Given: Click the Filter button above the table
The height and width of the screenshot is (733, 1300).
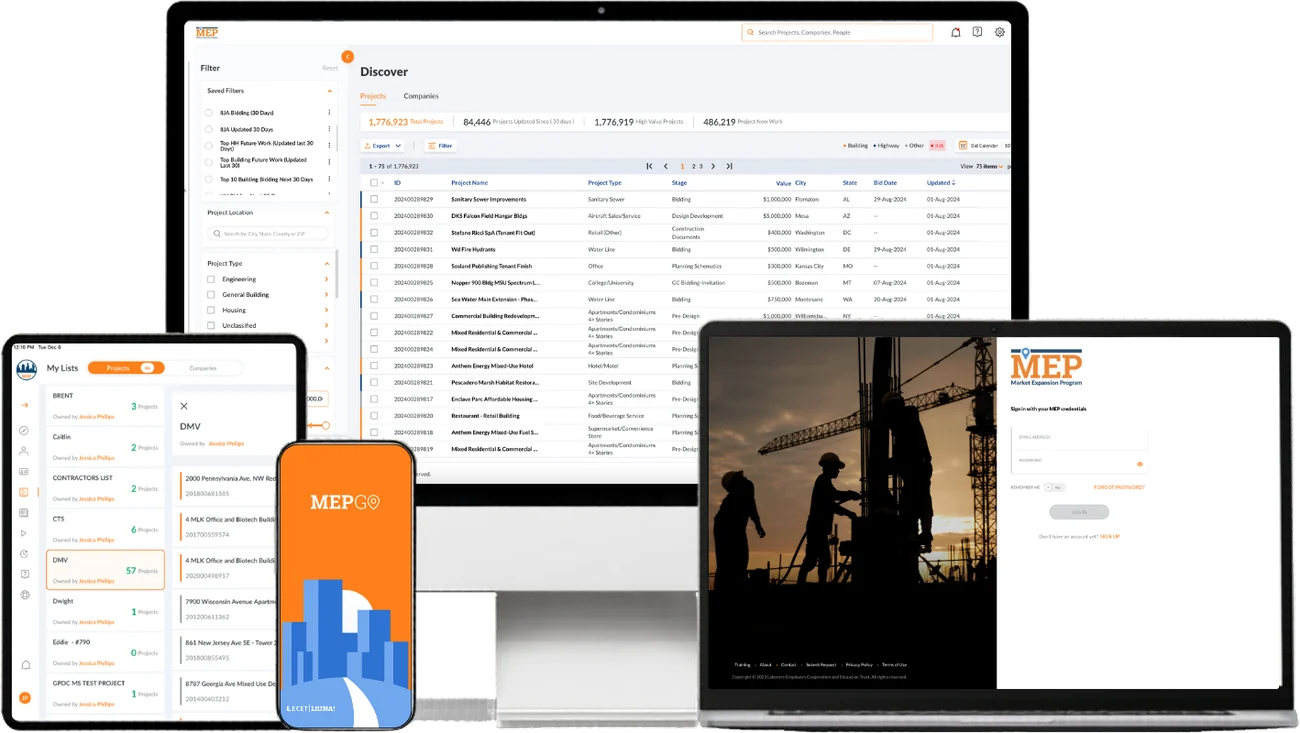Looking at the screenshot, I should [440, 146].
